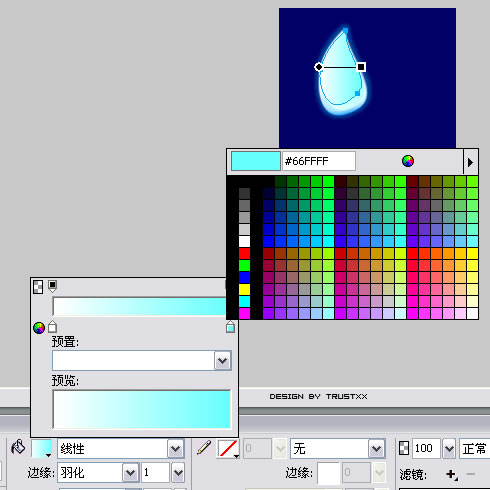Screen dimensions: 490x490
Task: Select the white color stop on the left below the ramp
Action: (x=52, y=327)
